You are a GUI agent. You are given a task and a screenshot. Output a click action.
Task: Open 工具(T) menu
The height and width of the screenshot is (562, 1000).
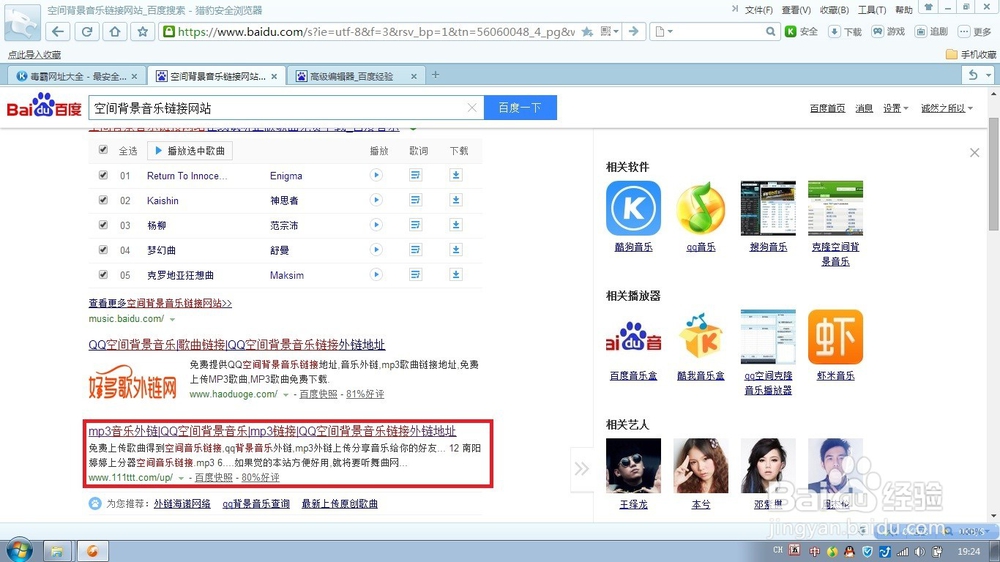(x=872, y=10)
